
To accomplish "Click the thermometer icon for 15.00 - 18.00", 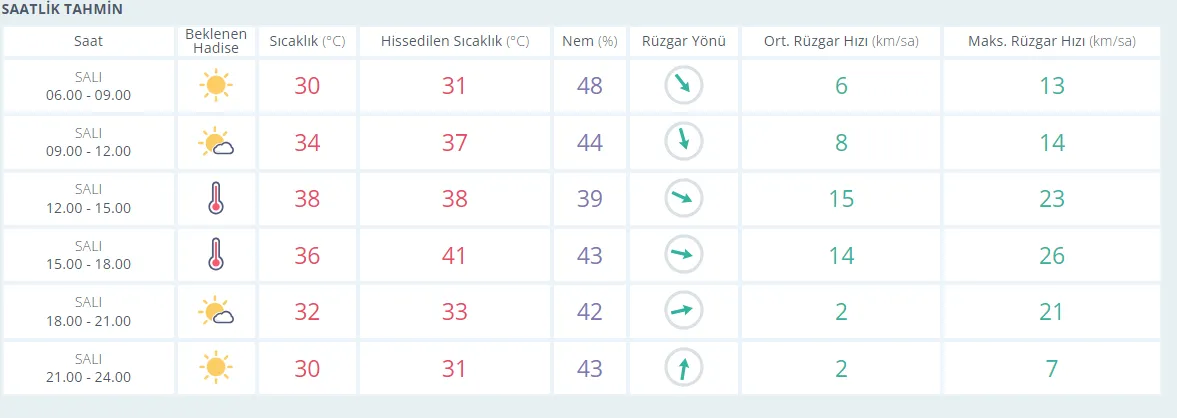I will 215,255.
